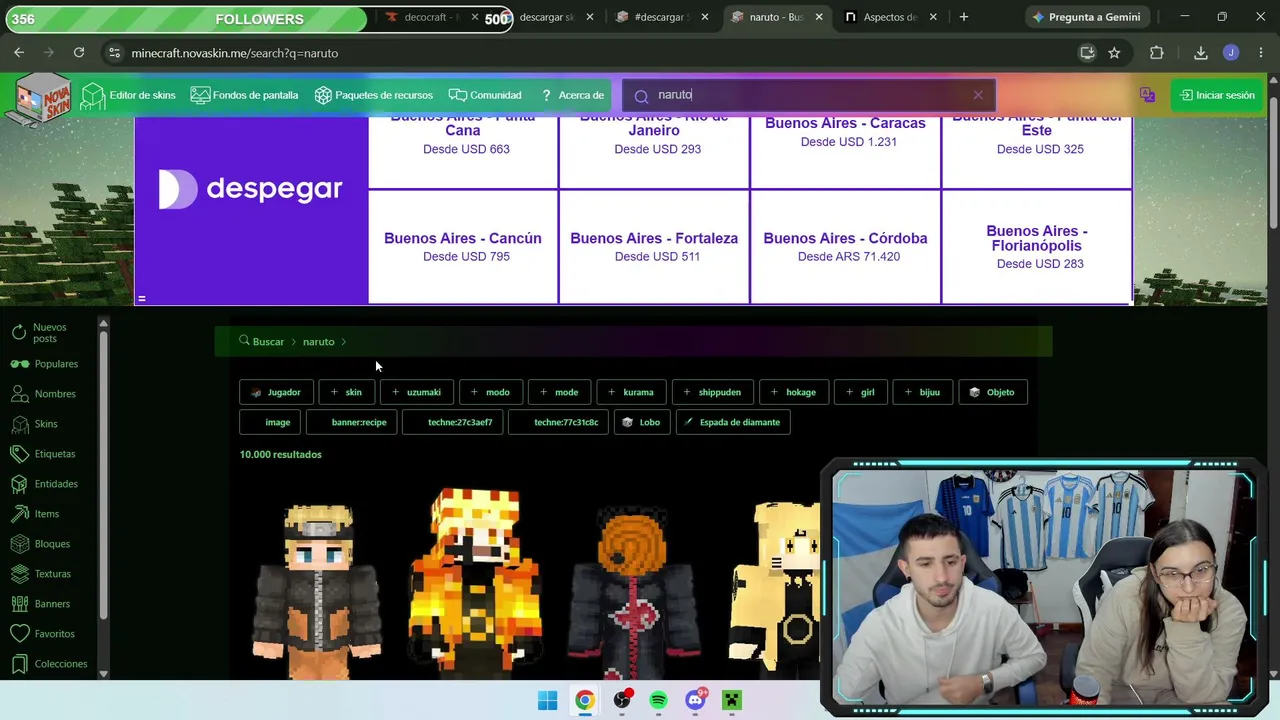
Task: Select the banner:recipe filter tag
Action: pyautogui.click(x=351, y=422)
